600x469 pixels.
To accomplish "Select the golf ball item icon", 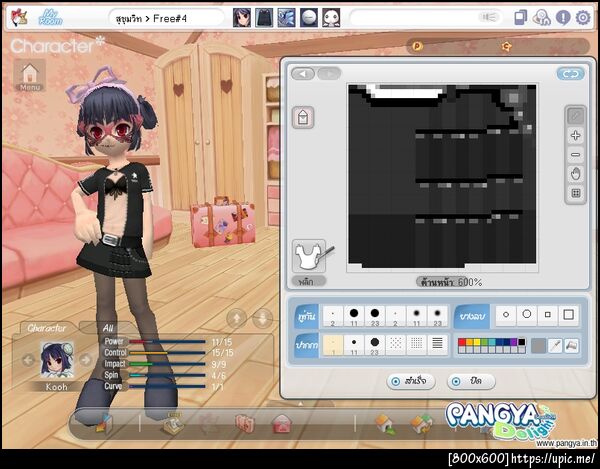I will click(x=309, y=18).
